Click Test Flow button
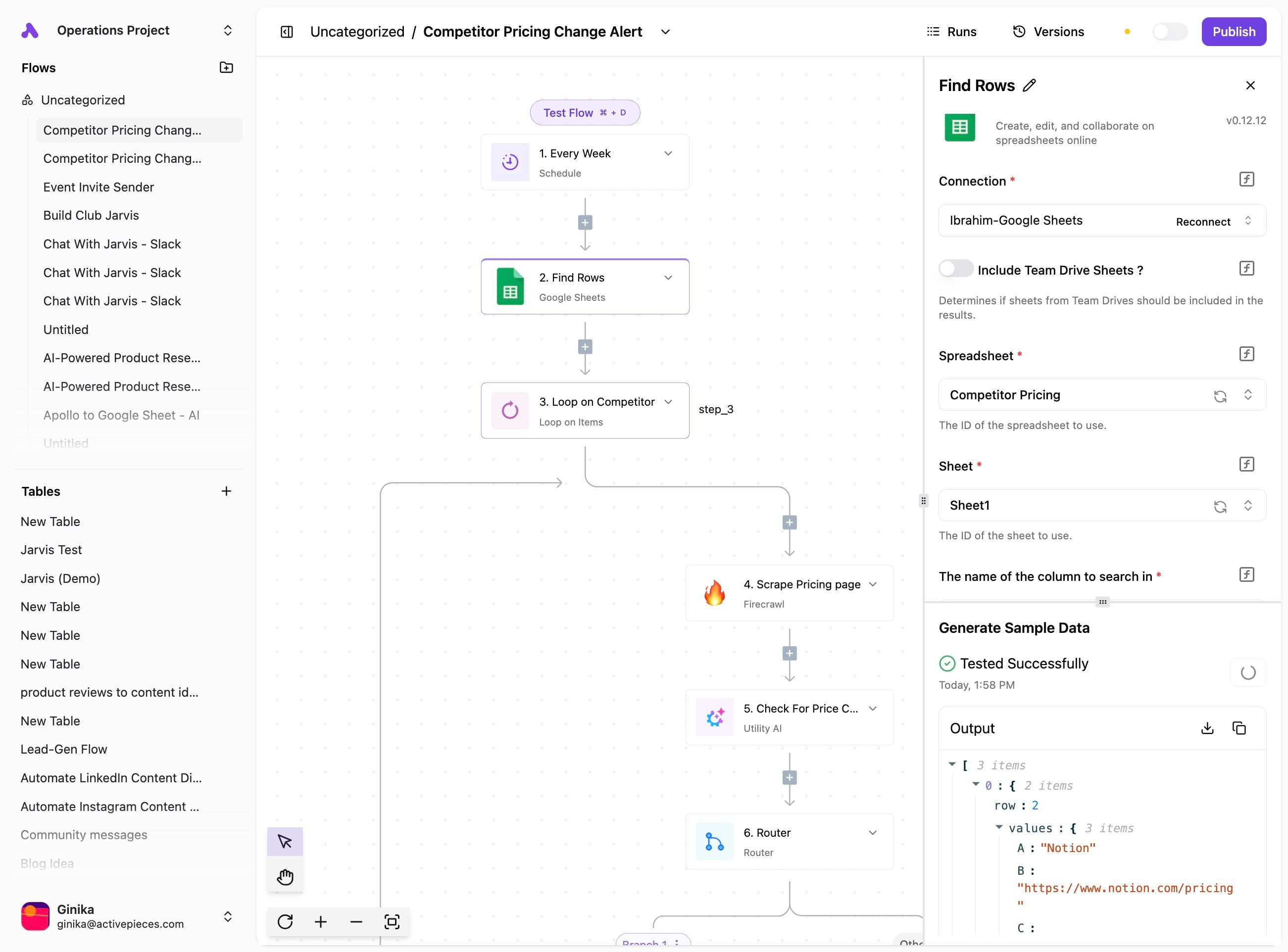1288x952 pixels. (585, 112)
